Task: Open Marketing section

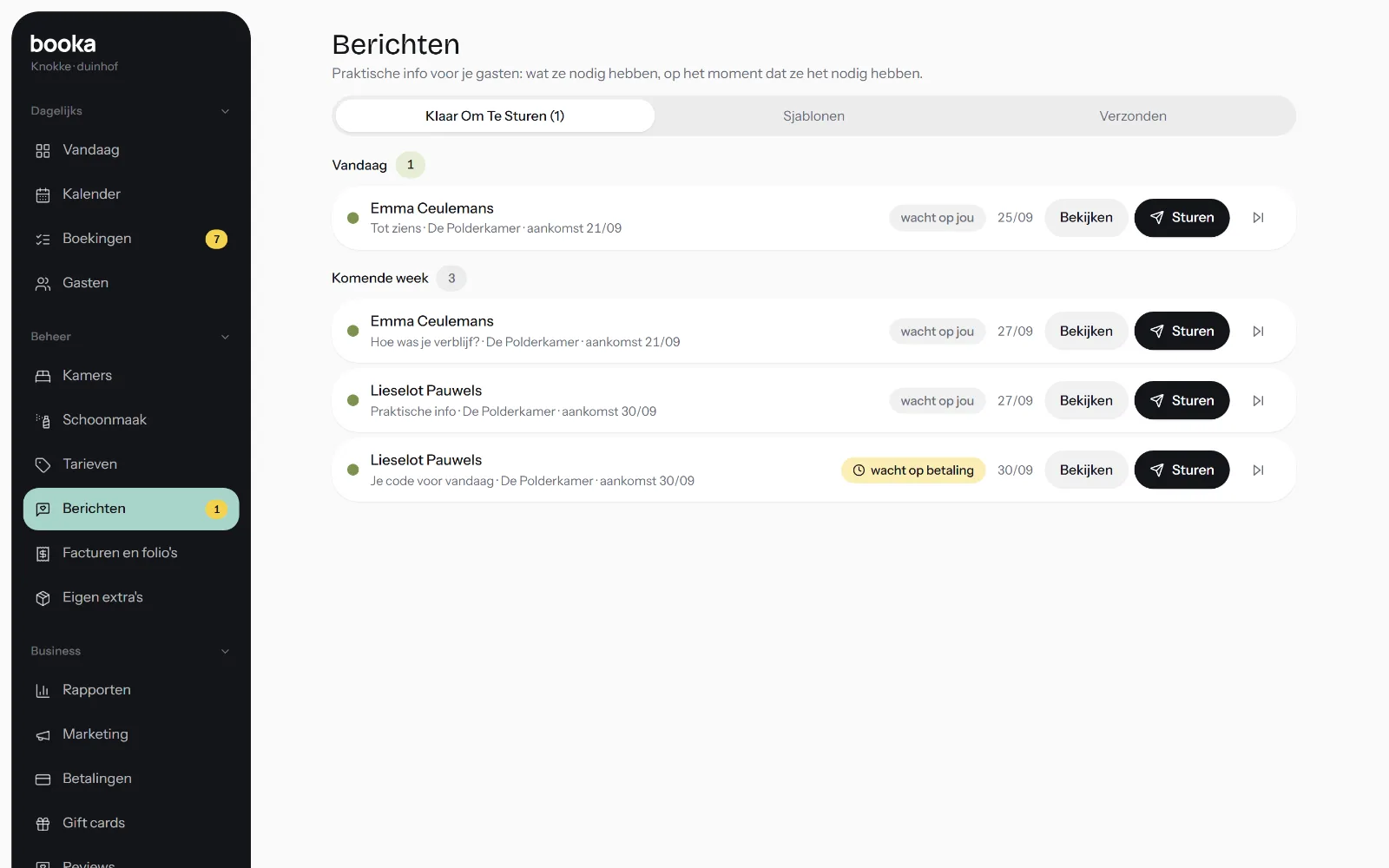Action: (131, 734)
